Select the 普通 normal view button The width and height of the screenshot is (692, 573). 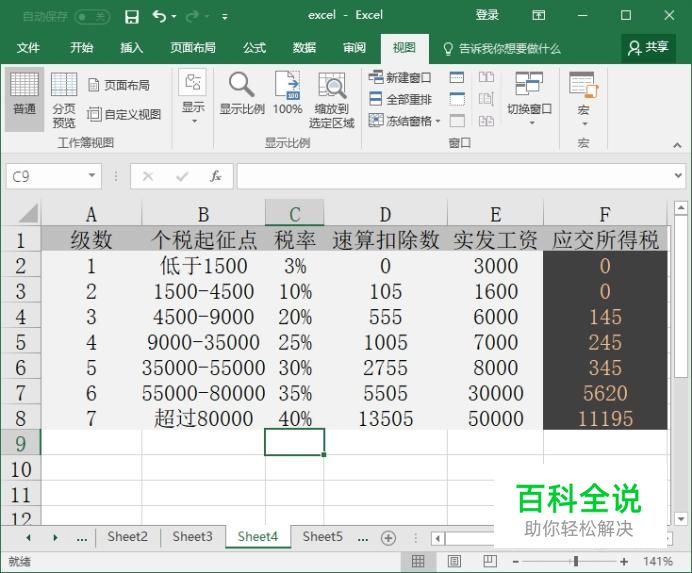(x=24, y=99)
